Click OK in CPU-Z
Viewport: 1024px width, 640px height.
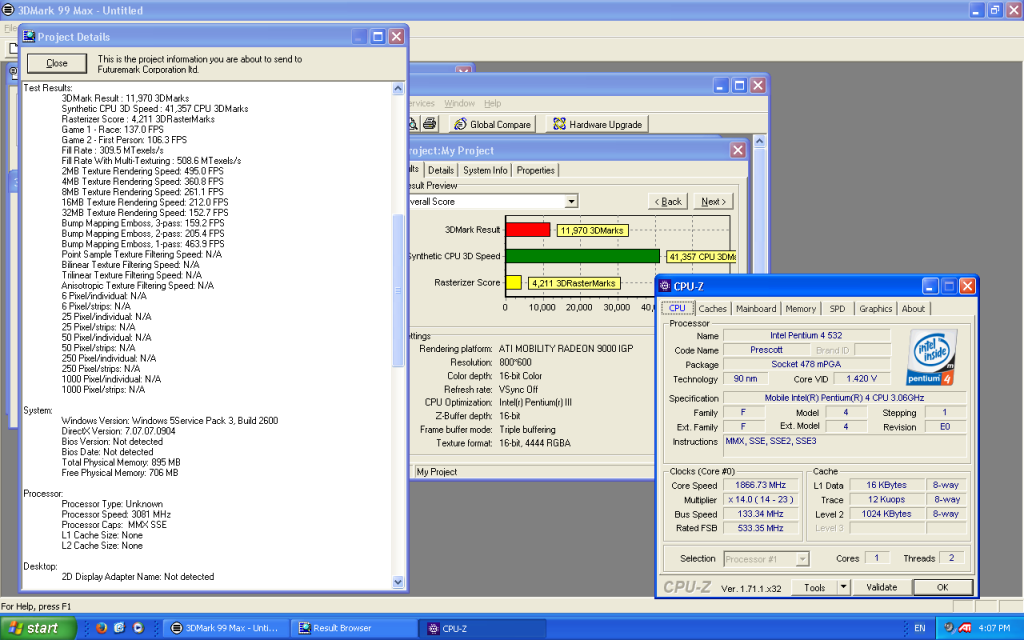[x=942, y=587]
